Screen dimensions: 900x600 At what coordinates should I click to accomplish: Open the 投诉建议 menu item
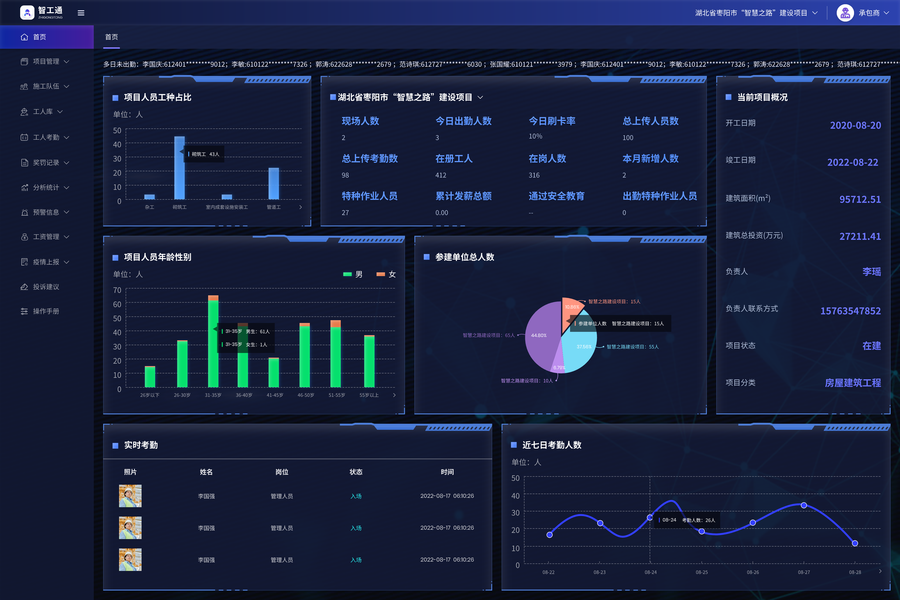[46, 287]
